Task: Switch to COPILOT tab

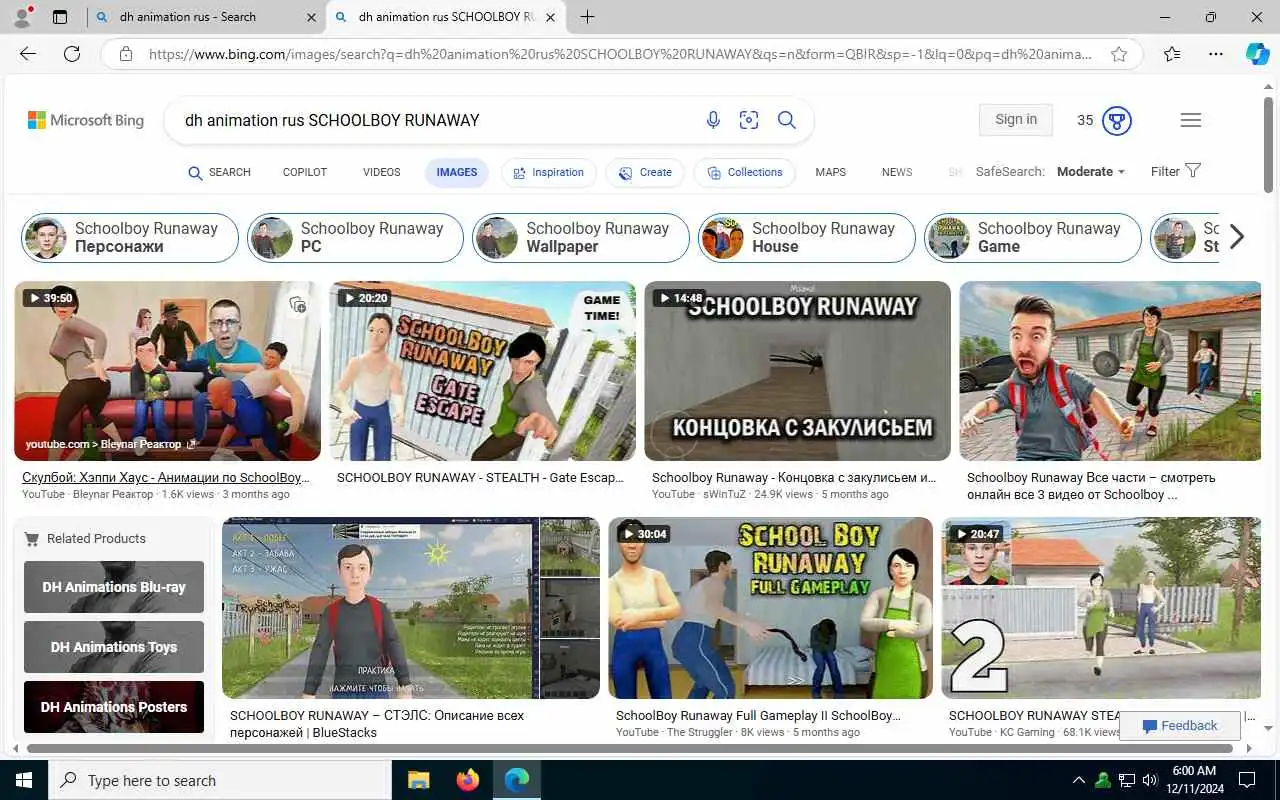Action: pos(305,172)
